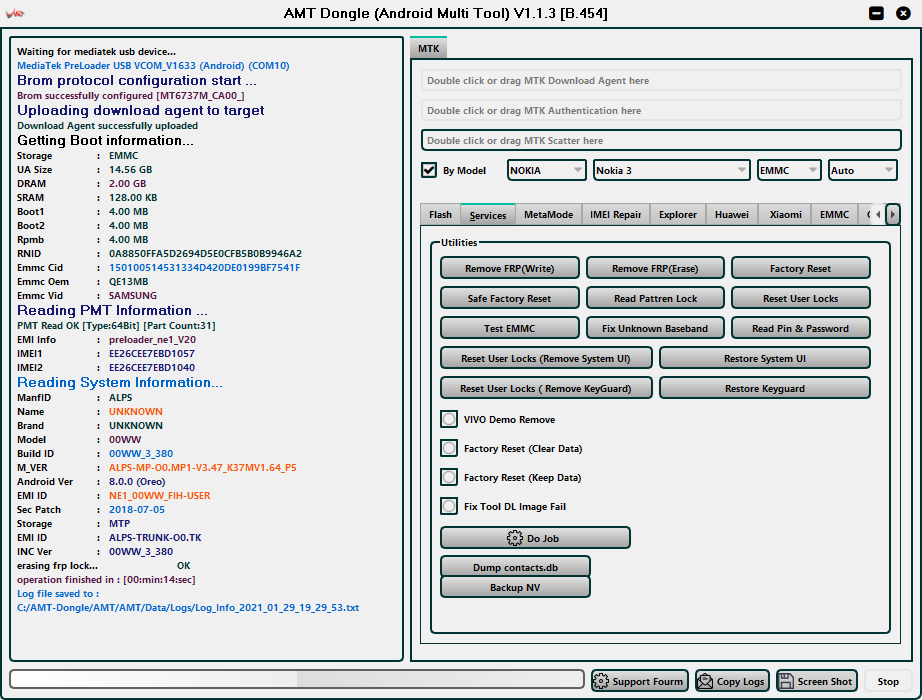Select Factory Reset (Keep Data) option
Viewport: 922px width, 700px height.
coord(449,477)
